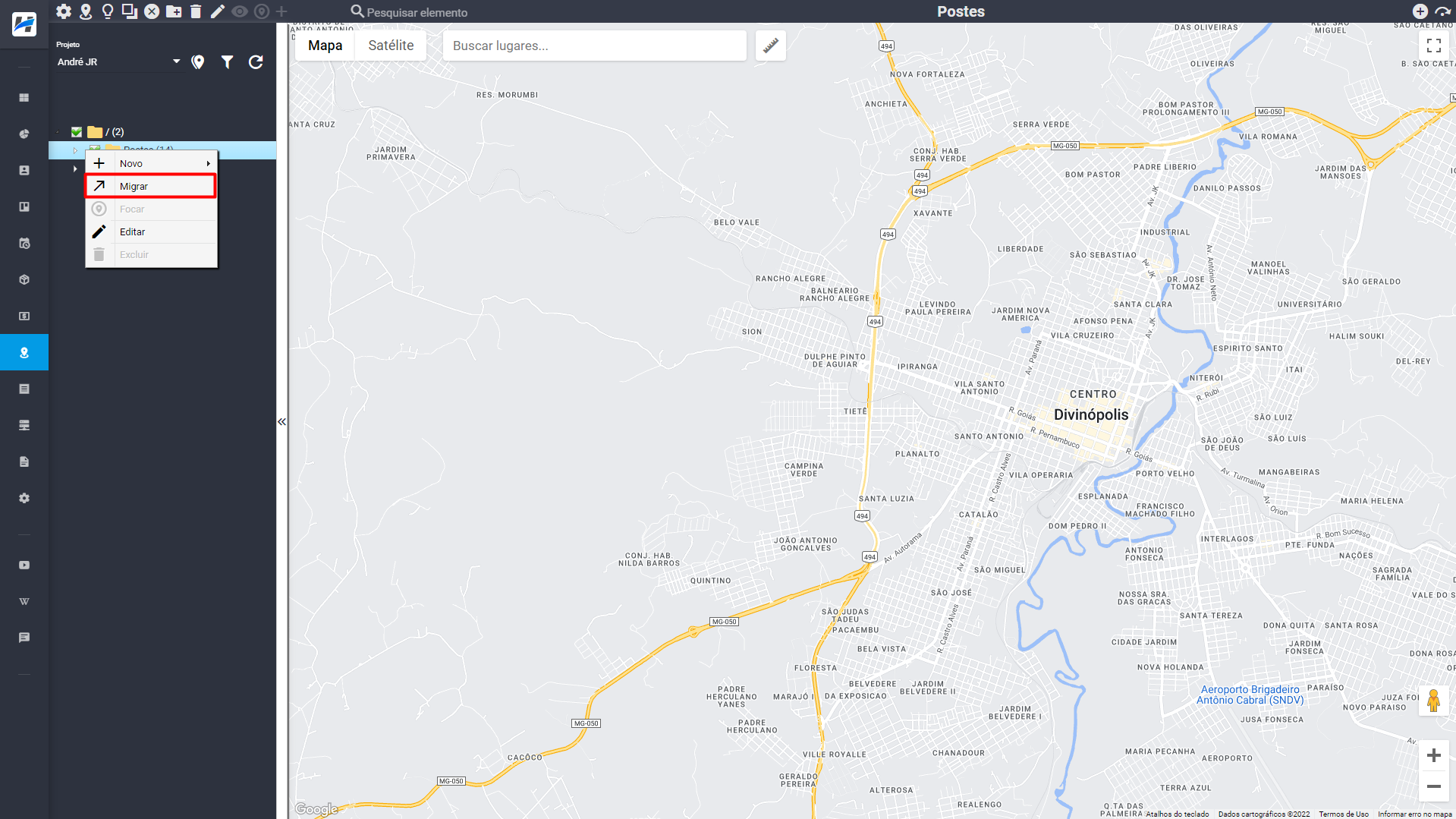Open Termos de Uso link
The width and height of the screenshot is (1456, 819).
coord(1344,814)
